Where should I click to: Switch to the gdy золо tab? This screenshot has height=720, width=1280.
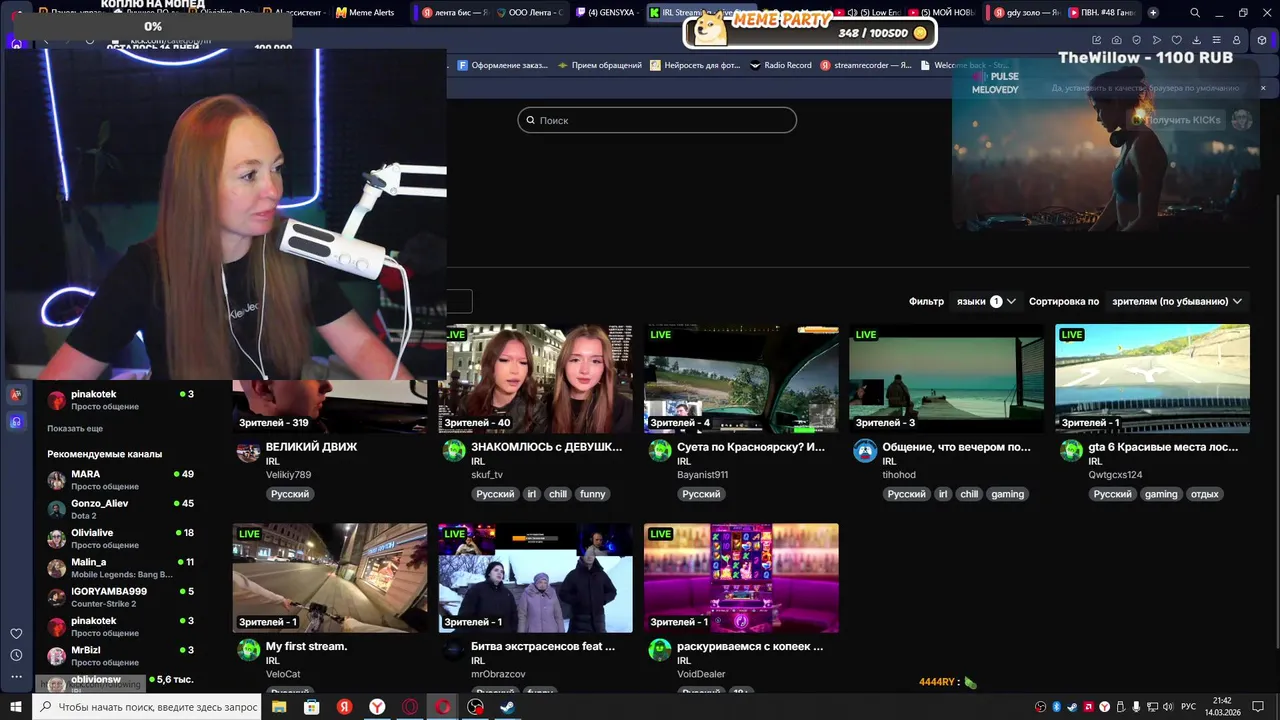click(1027, 13)
